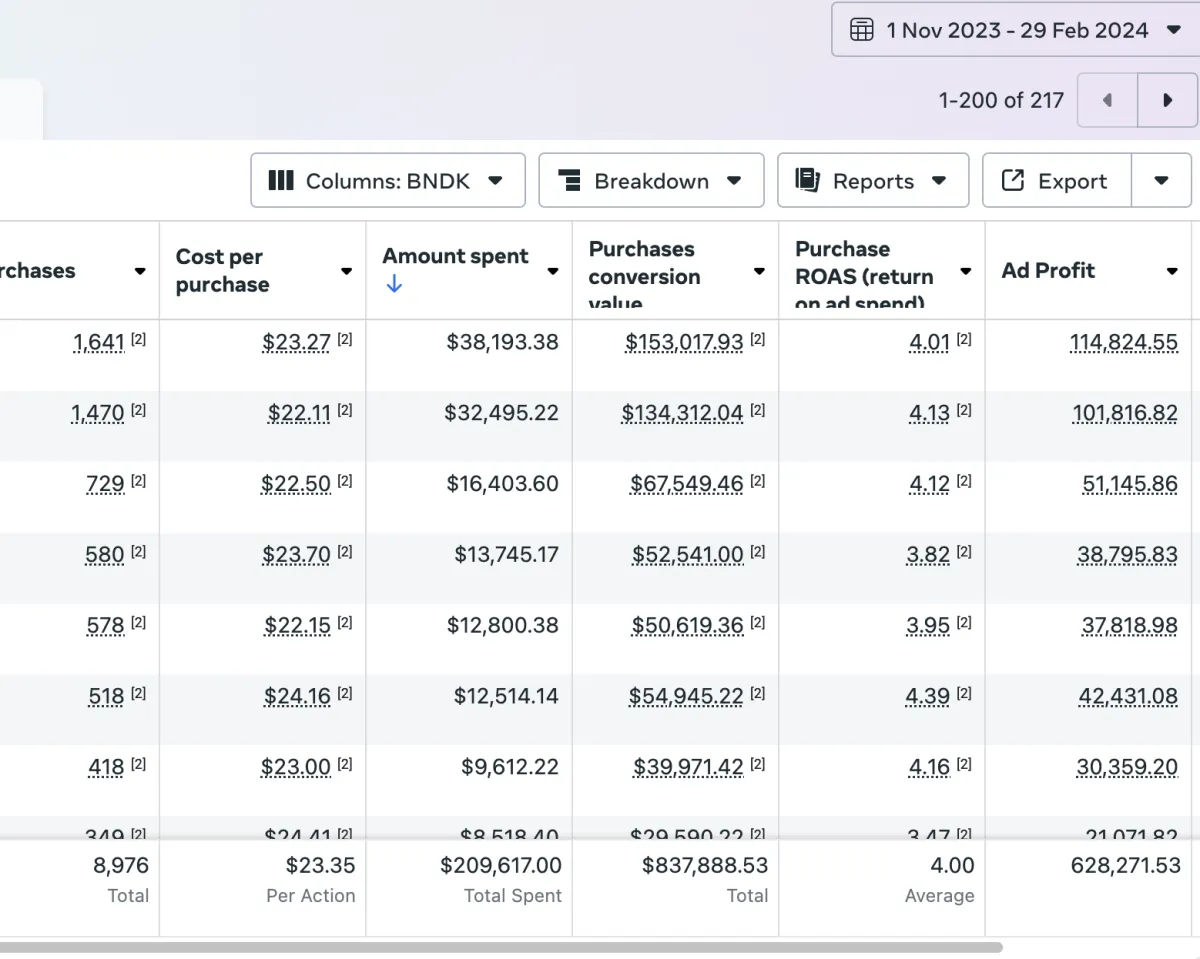Click the $153,017.93 conversion value link
The height and width of the screenshot is (959, 1200).
point(684,342)
